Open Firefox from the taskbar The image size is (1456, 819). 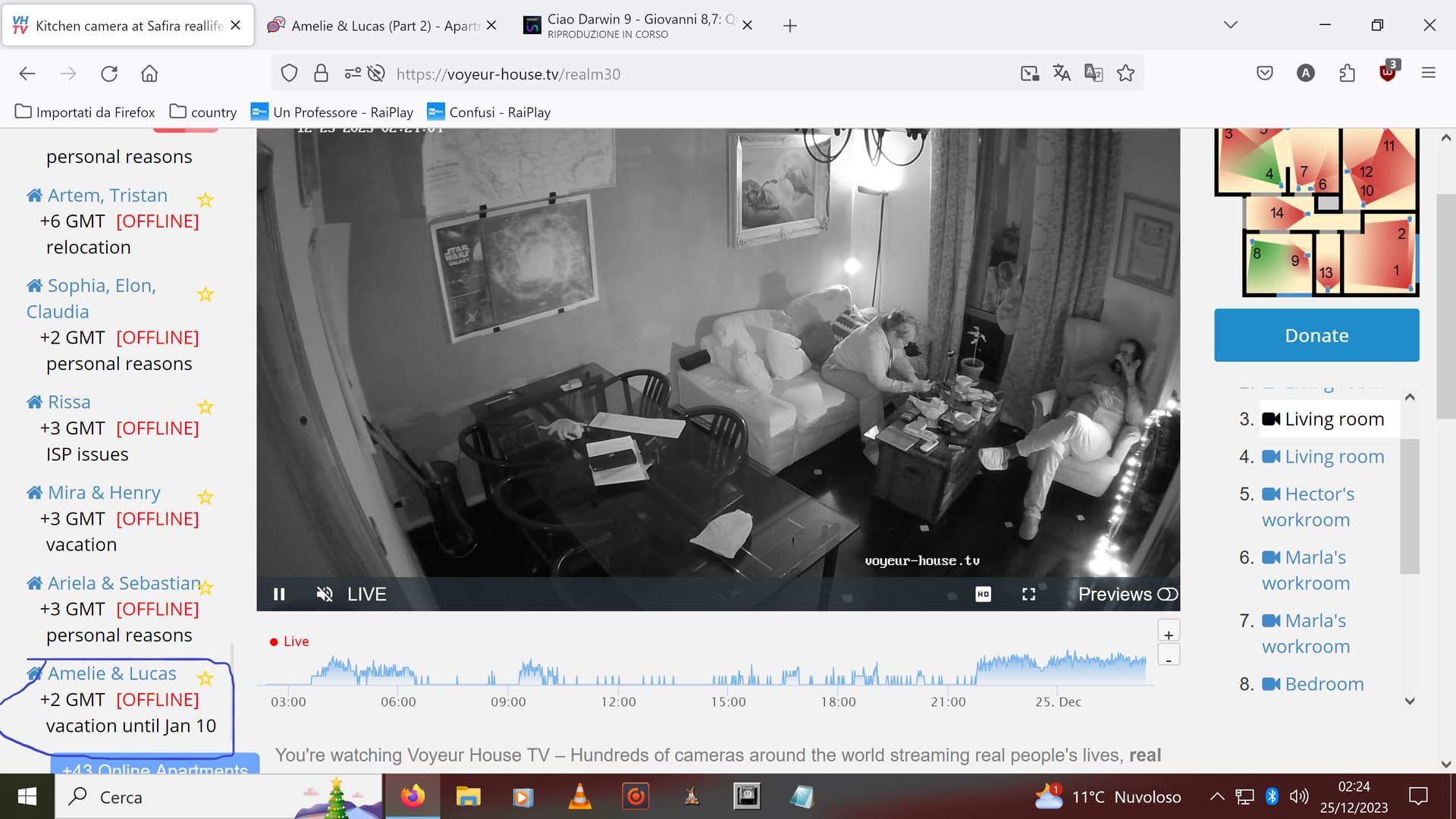[x=413, y=796]
